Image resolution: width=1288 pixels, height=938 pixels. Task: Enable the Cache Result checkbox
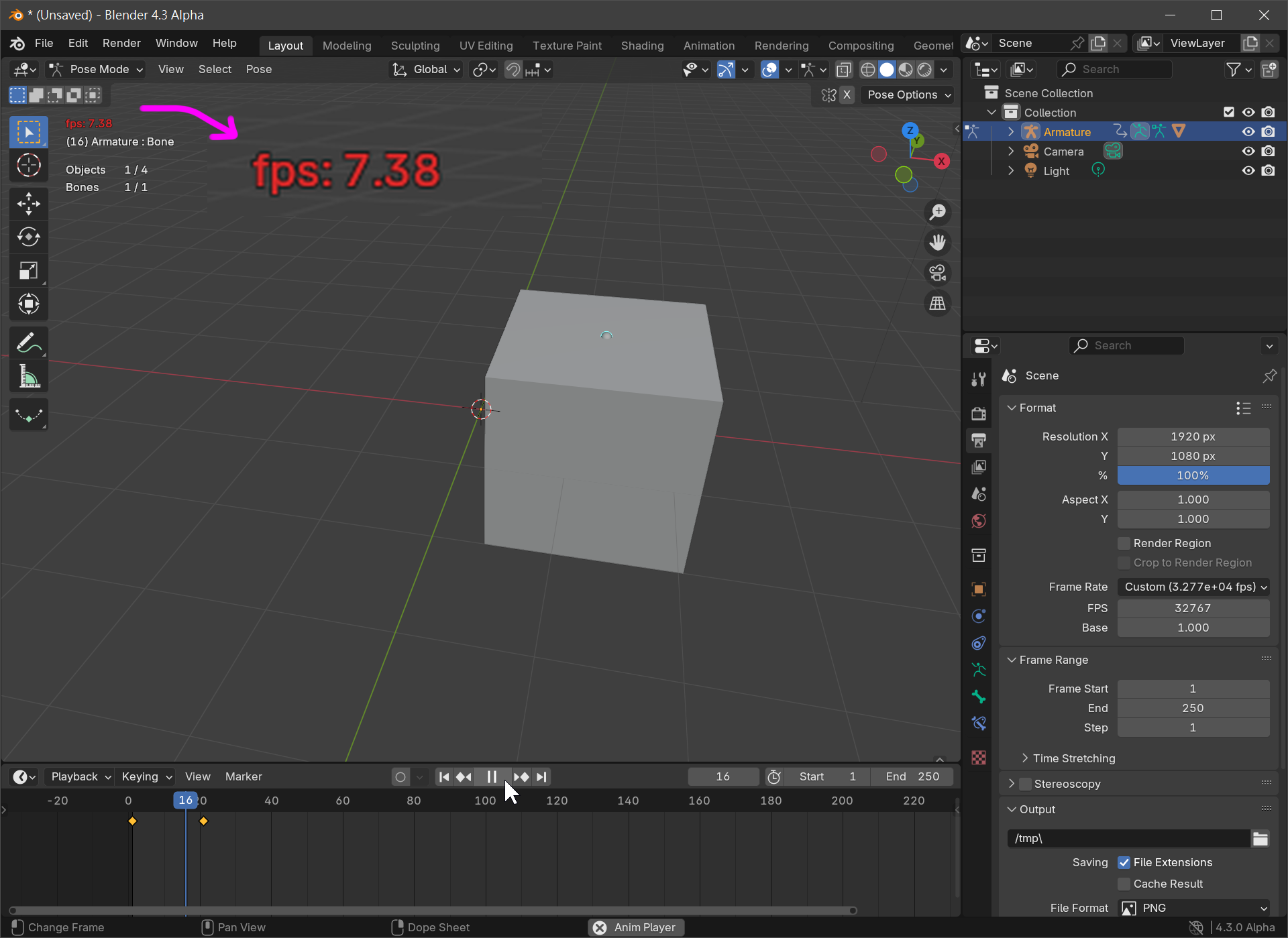(1124, 884)
